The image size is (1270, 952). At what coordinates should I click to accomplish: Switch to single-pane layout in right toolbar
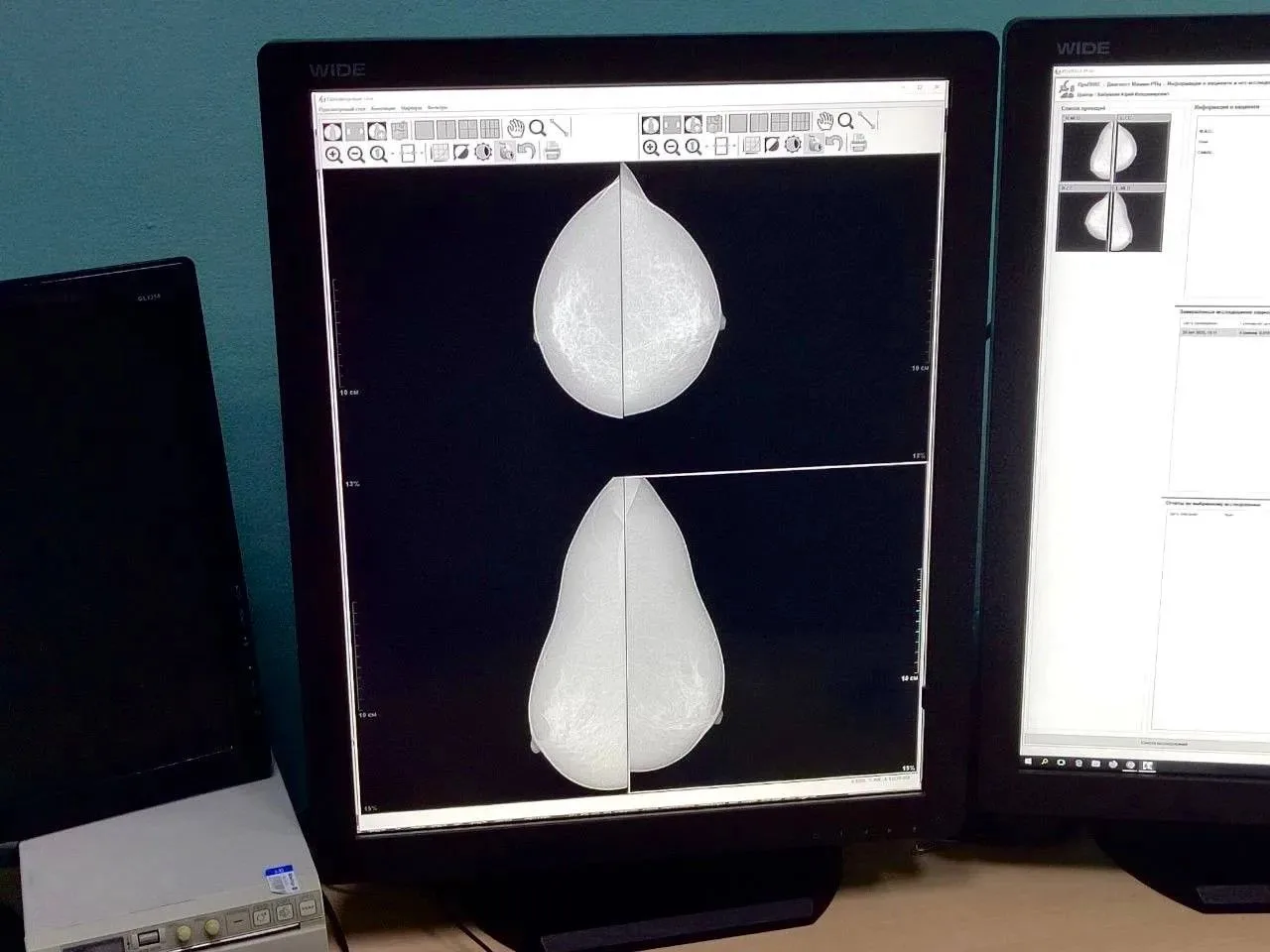pyautogui.click(x=737, y=123)
